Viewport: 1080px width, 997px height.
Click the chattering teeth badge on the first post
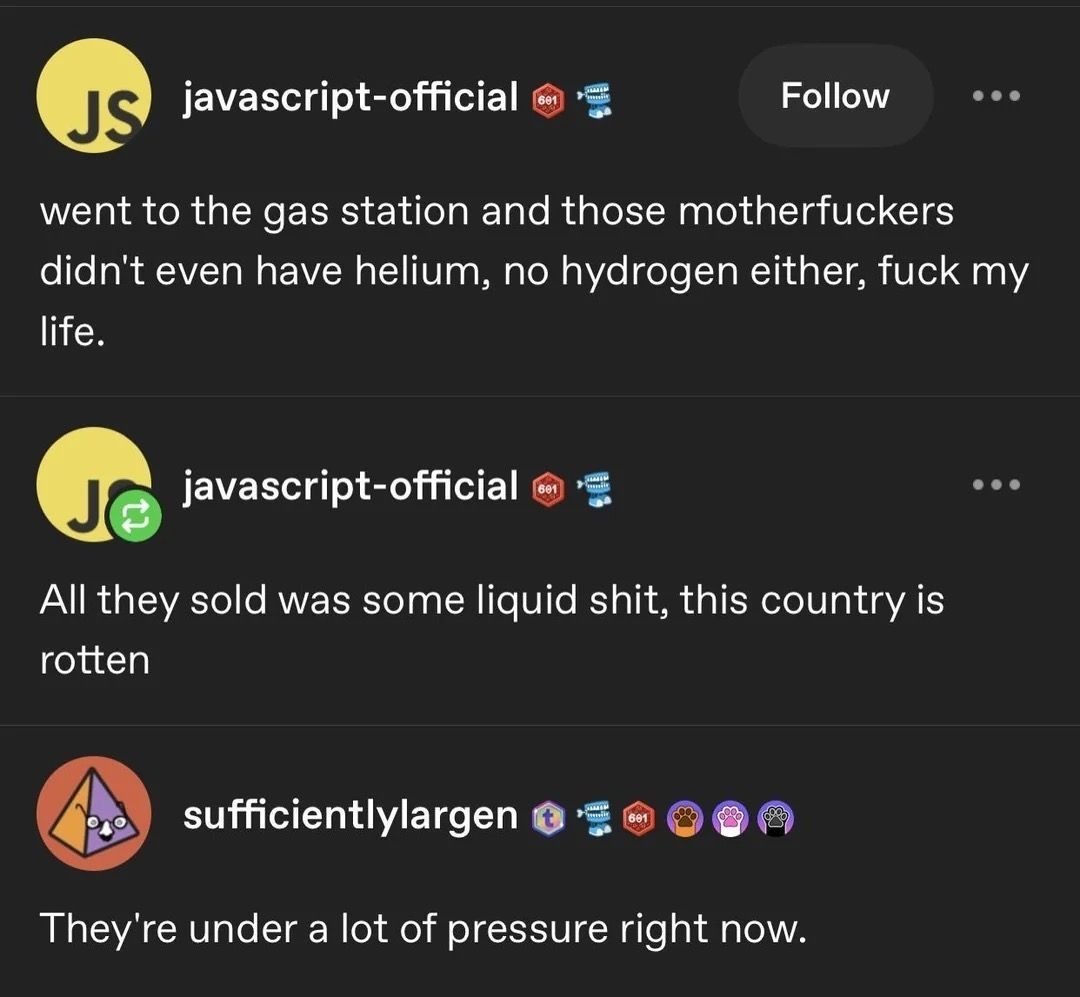[593, 97]
